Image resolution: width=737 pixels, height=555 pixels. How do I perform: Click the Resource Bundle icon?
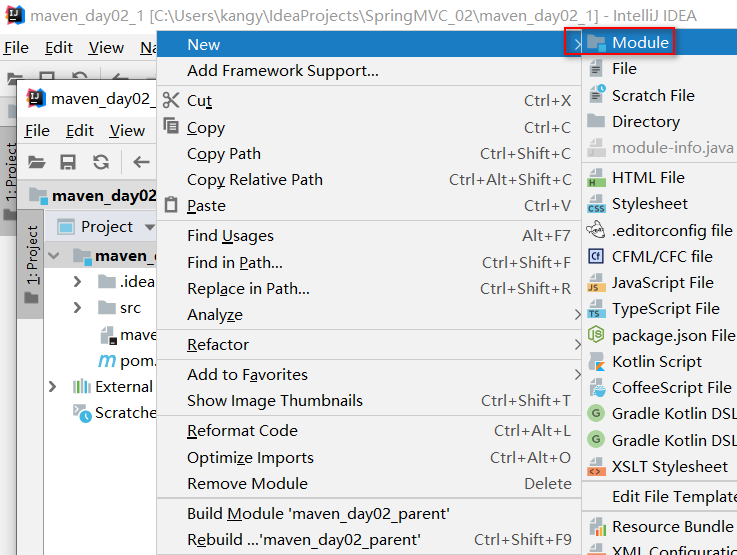pyautogui.click(x=597, y=527)
